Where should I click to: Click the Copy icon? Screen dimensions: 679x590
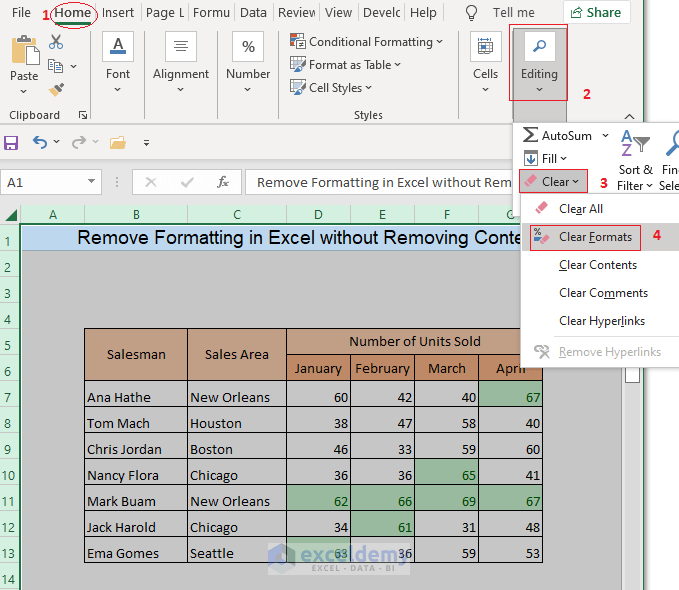coord(55,66)
